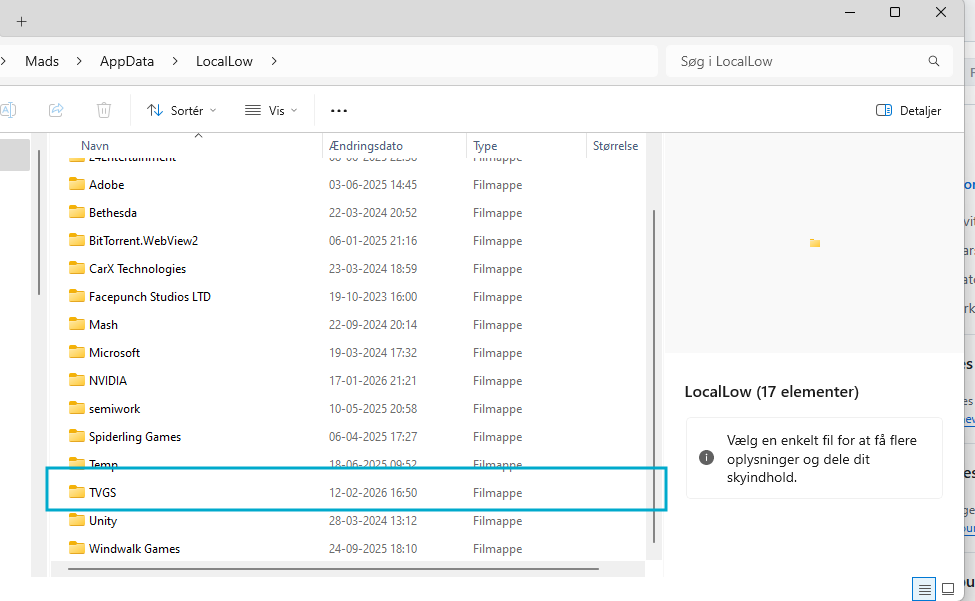Image resolution: width=975 pixels, height=601 pixels.
Task: Open a new tab with plus icon
Action: click(21, 21)
